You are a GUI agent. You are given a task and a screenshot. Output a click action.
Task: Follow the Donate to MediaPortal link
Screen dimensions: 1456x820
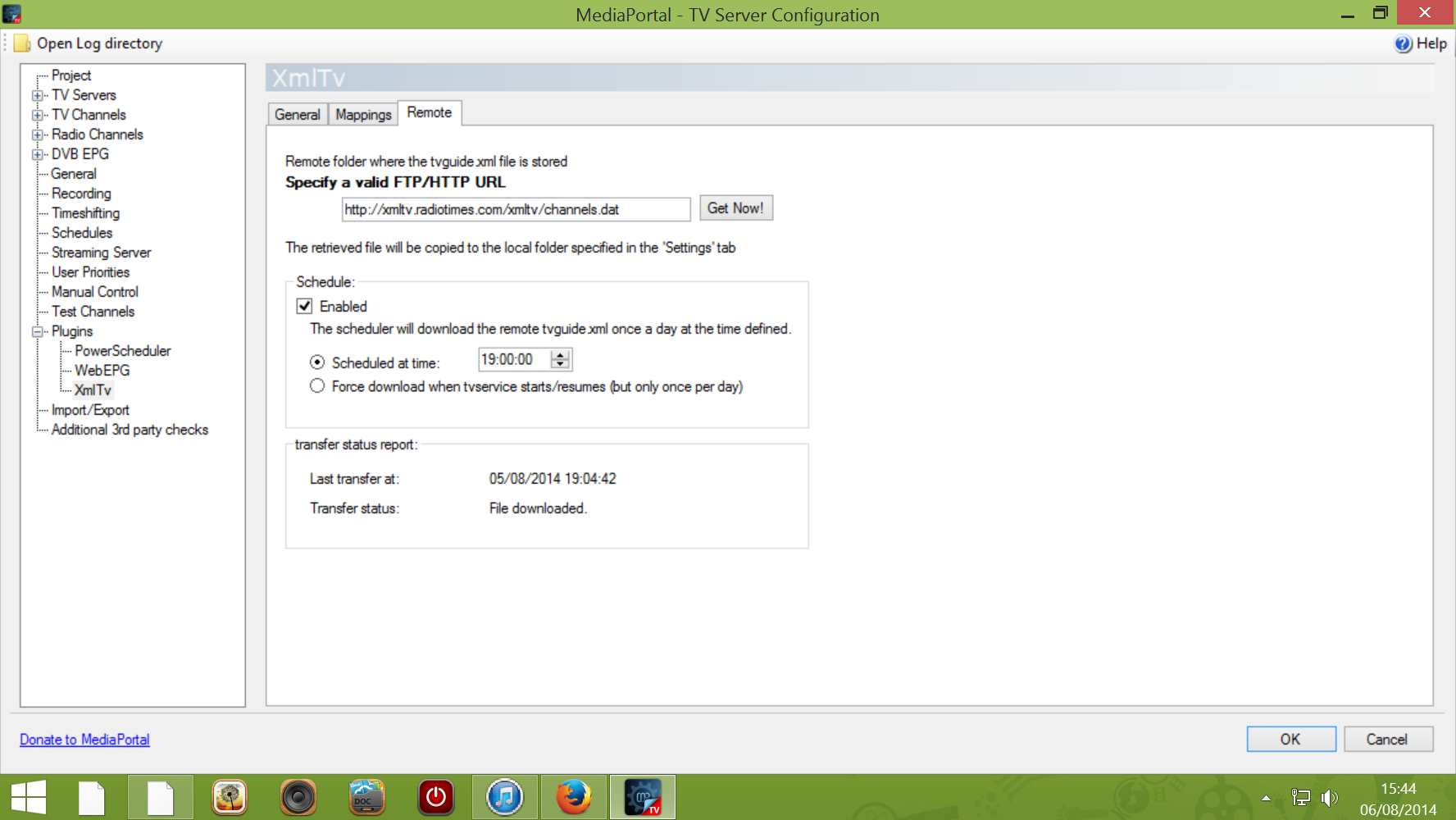tap(84, 740)
